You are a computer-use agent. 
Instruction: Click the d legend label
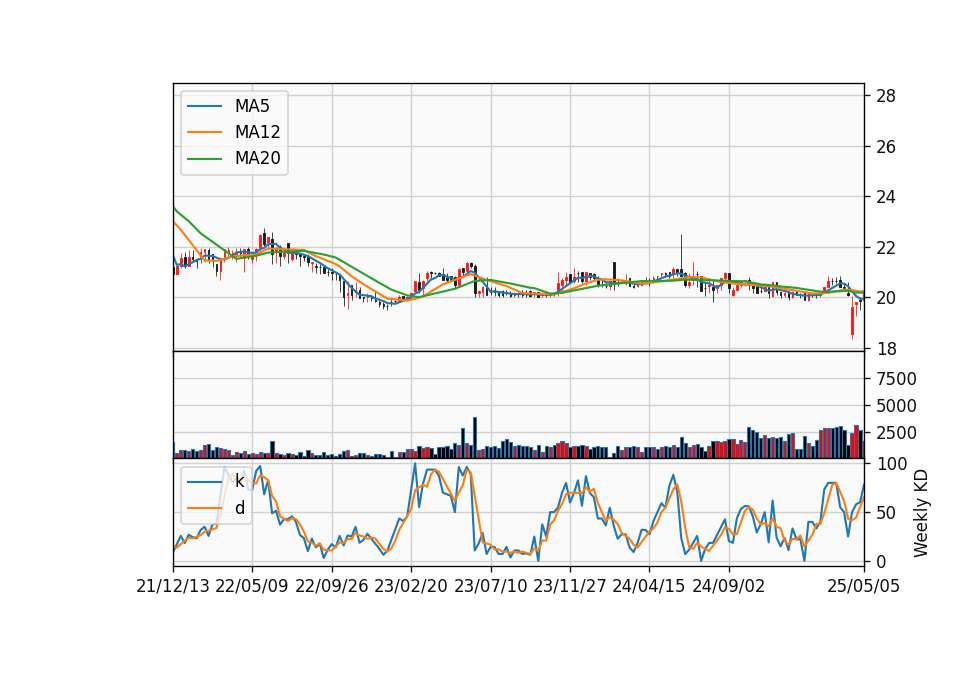(x=240, y=508)
